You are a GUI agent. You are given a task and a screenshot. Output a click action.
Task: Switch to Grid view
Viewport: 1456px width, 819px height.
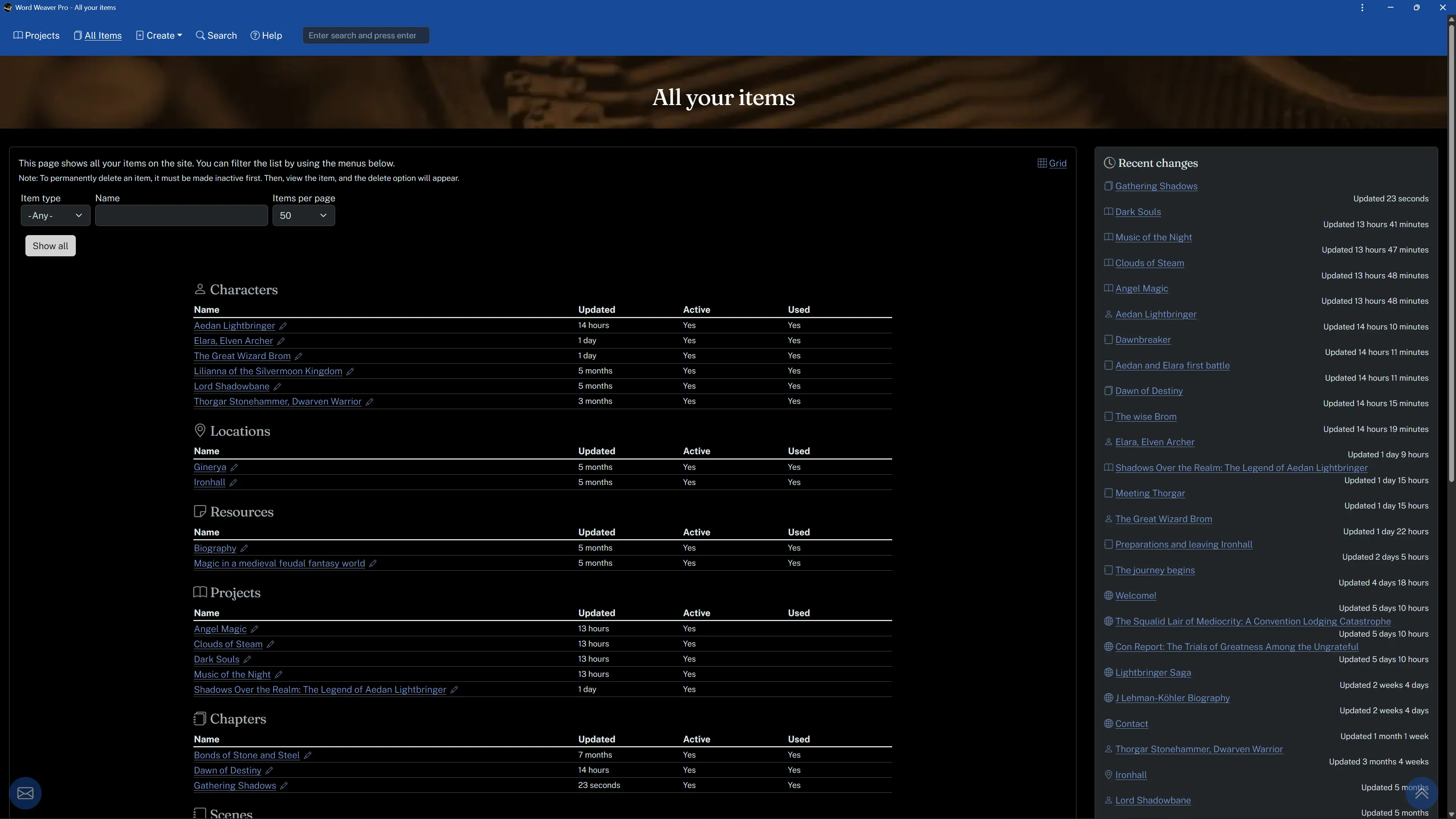click(x=1052, y=163)
